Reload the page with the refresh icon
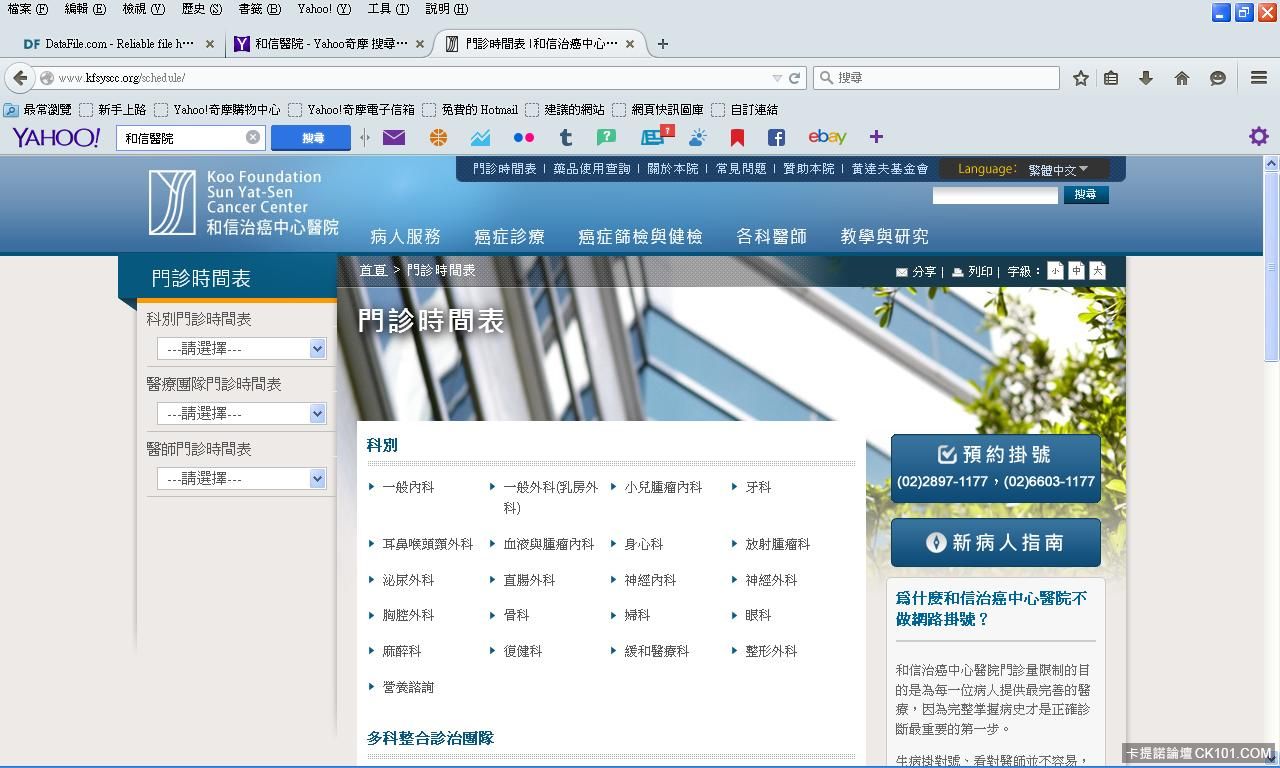 pyautogui.click(x=795, y=78)
